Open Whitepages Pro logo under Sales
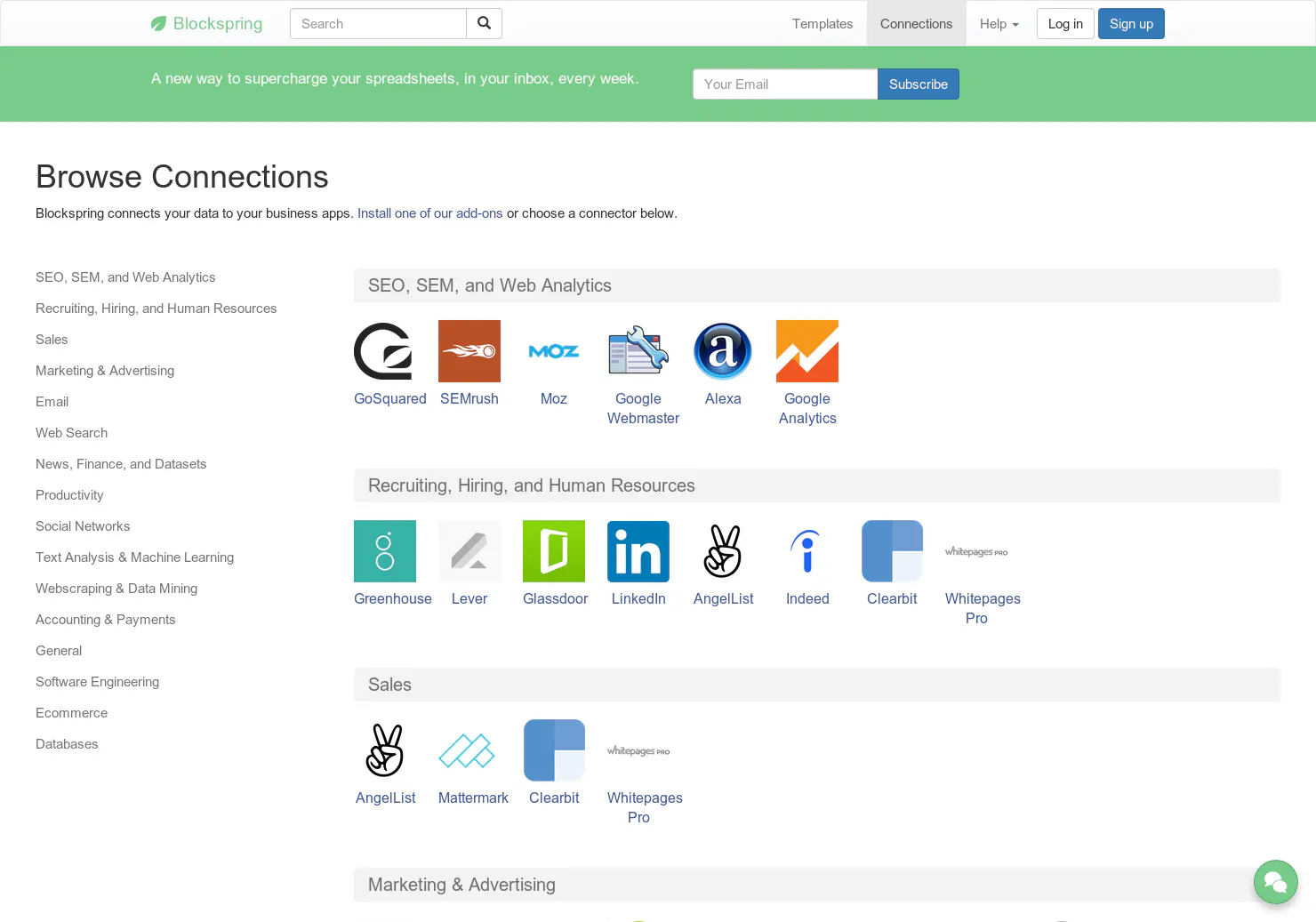1316x922 pixels. [638, 750]
